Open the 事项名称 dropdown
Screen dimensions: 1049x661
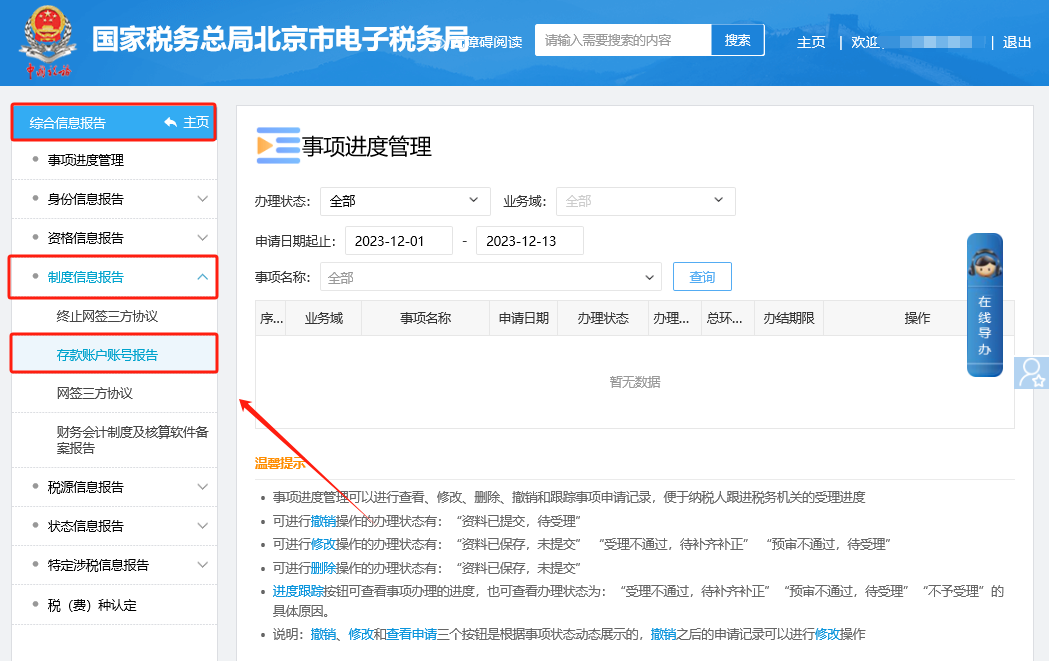(490, 277)
